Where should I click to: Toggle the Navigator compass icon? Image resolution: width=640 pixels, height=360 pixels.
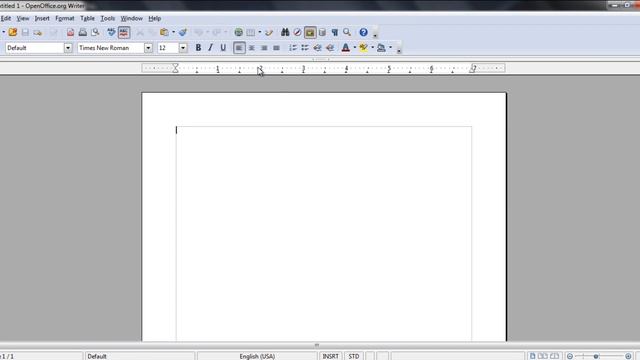click(x=297, y=32)
